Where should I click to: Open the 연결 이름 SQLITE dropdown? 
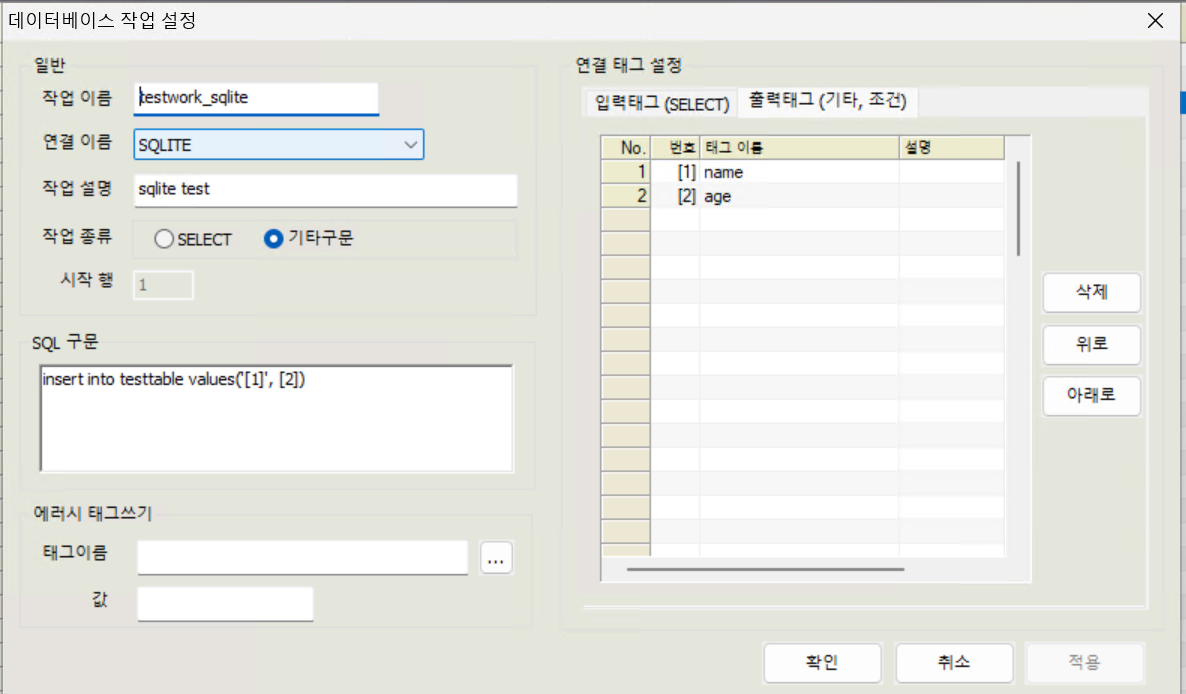click(x=278, y=144)
